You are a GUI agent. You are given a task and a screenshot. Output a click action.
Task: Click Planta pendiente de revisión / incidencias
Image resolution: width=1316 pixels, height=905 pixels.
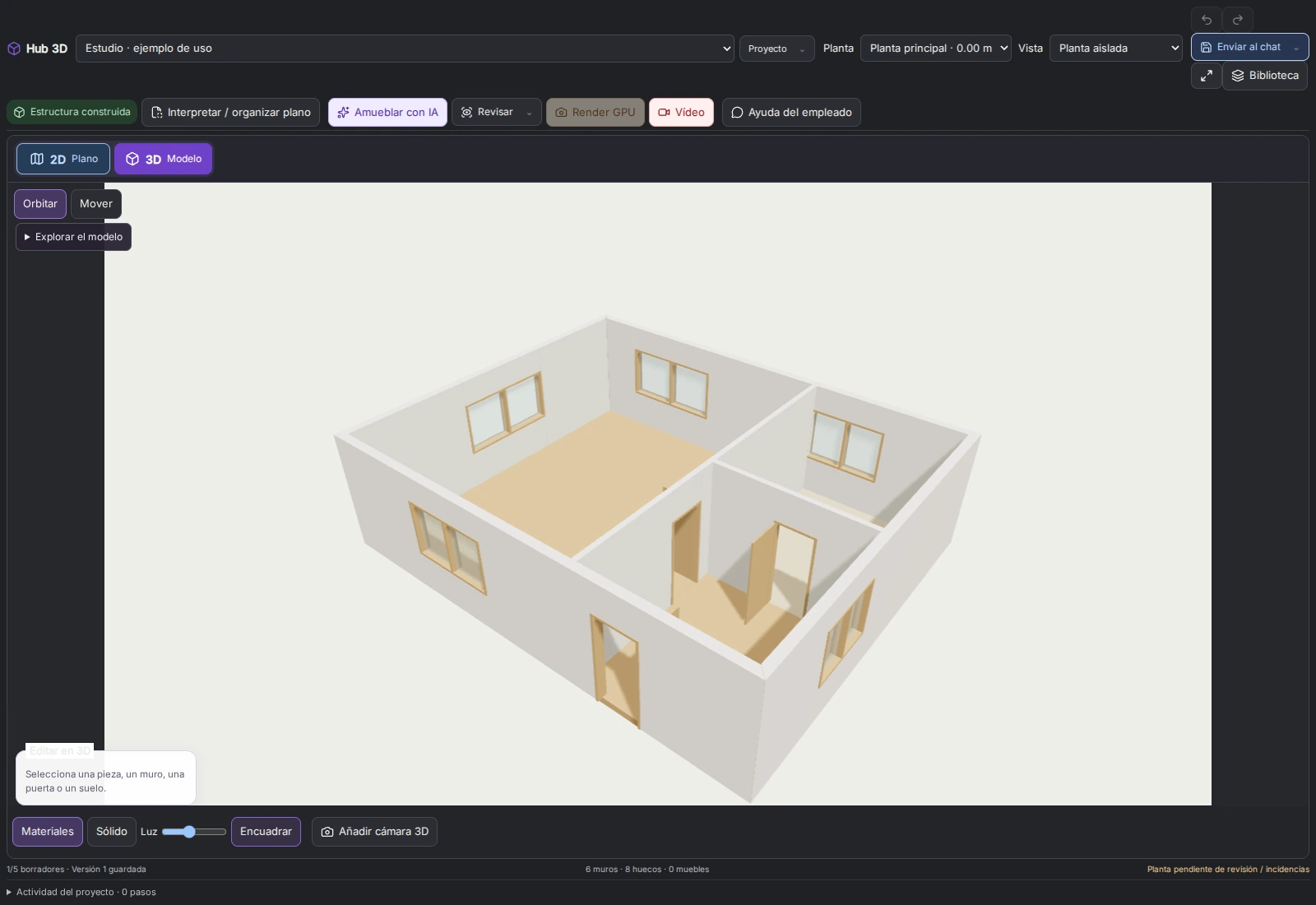pos(1228,870)
